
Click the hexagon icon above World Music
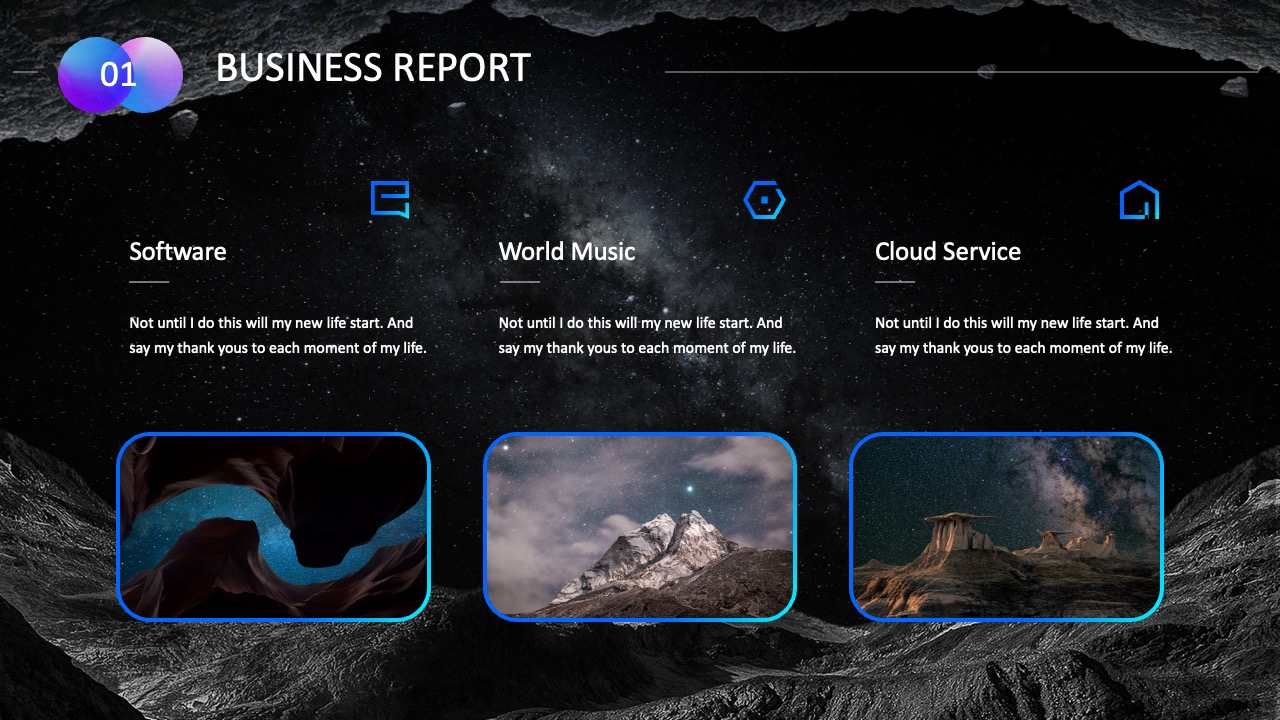764,200
